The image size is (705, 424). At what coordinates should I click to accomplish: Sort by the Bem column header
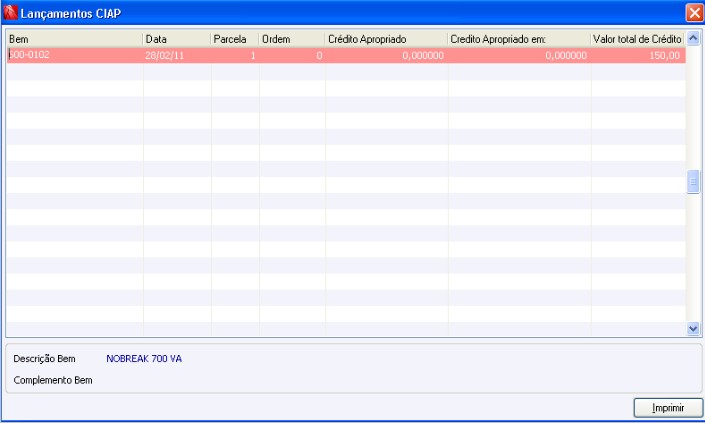coord(75,39)
